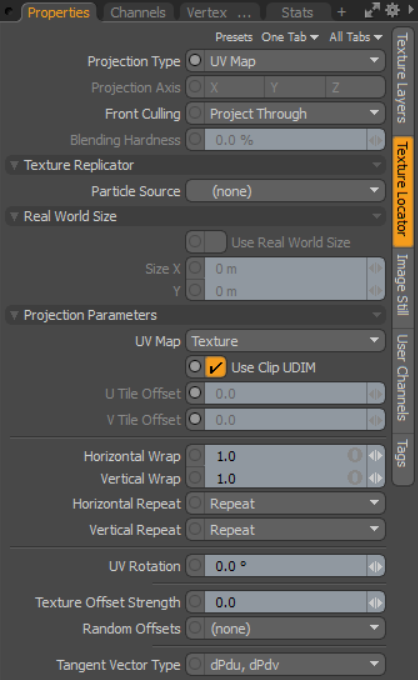Open the panel settings gear icon
This screenshot has height=680, width=418.
[x=392, y=10]
